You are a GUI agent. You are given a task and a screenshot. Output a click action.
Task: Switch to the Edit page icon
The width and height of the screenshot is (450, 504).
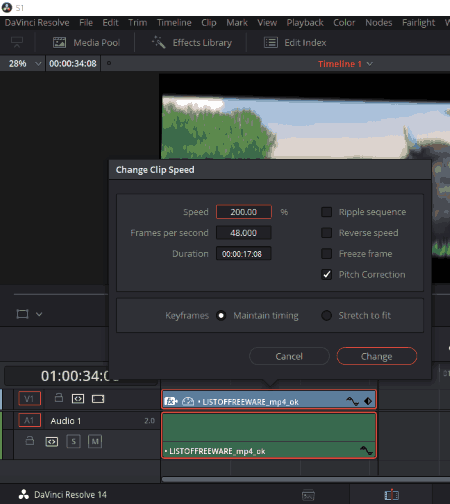coord(392,495)
